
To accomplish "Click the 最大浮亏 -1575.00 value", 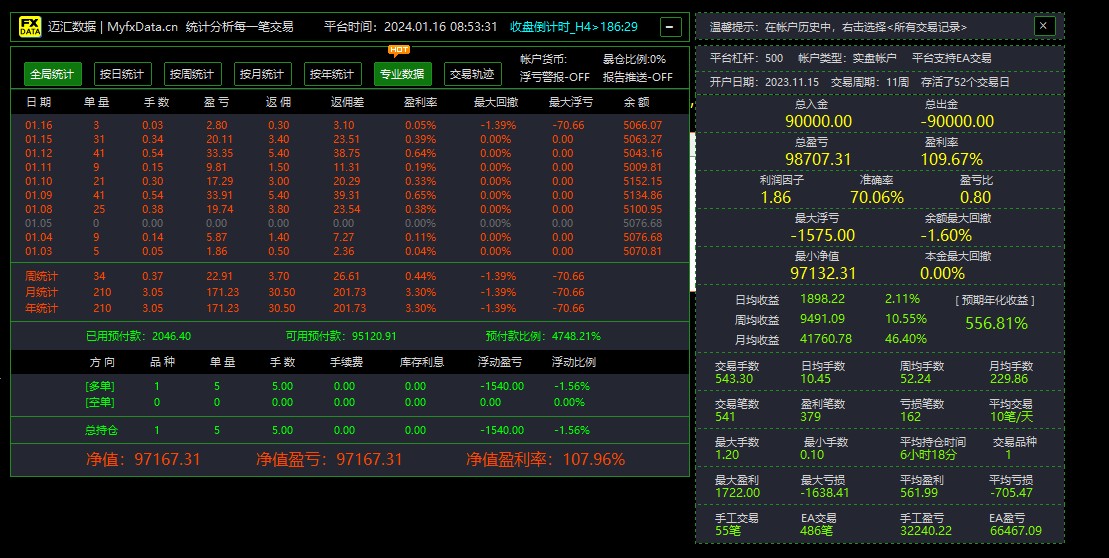I will click(x=823, y=236).
